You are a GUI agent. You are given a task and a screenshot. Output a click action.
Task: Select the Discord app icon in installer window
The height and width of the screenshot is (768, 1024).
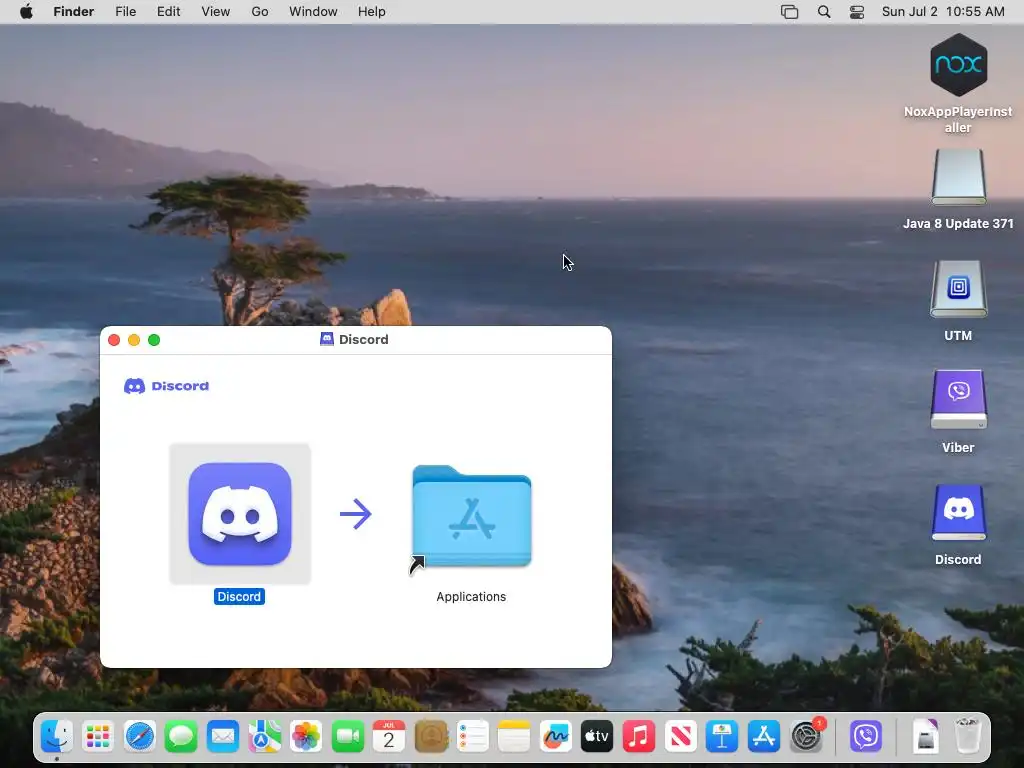(x=240, y=514)
